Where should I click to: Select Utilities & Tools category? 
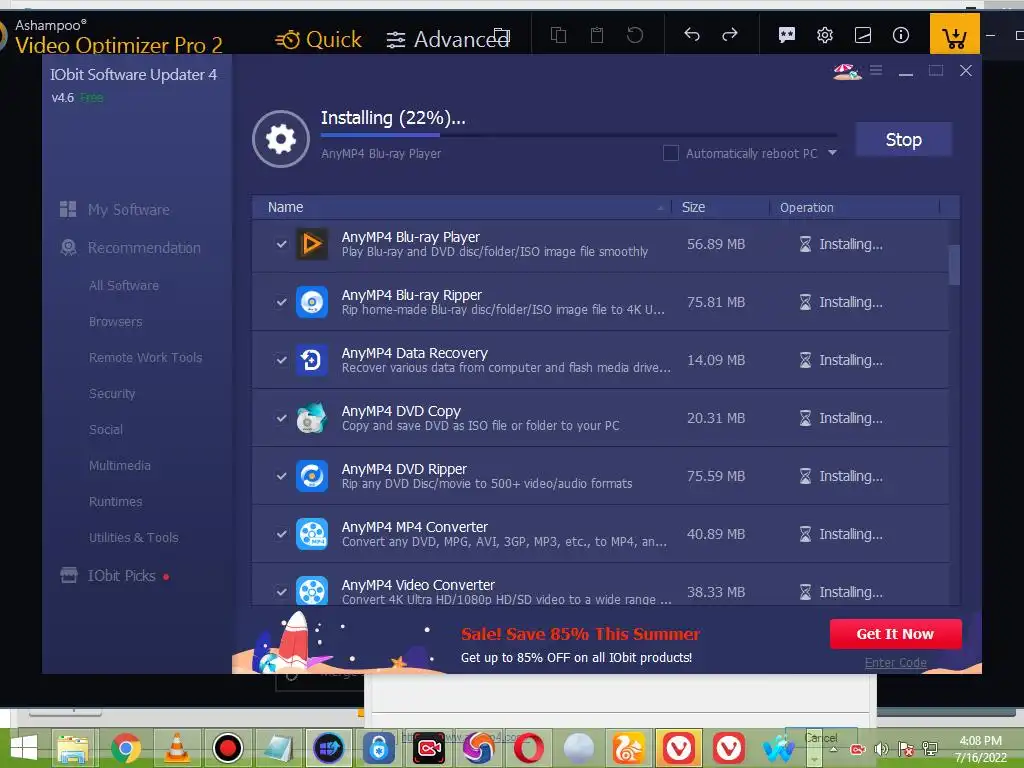[x=134, y=537]
